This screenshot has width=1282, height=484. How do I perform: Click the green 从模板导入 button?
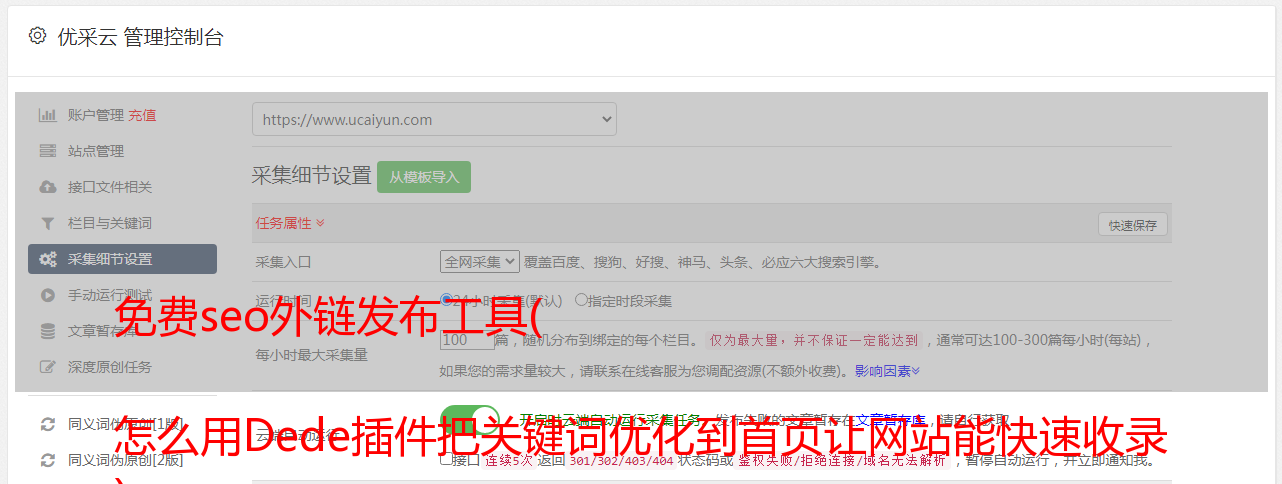(424, 177)
